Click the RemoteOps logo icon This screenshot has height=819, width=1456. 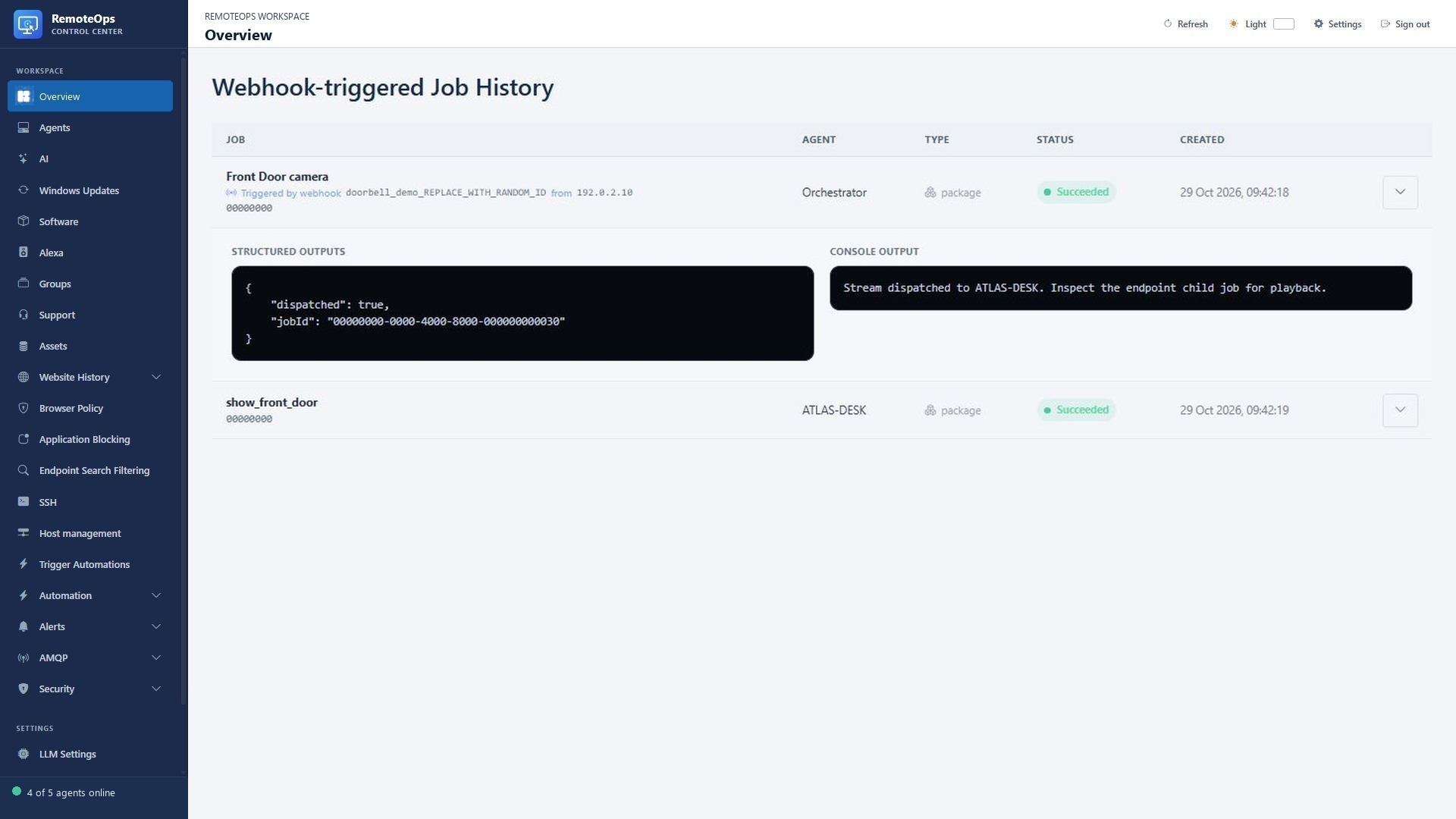28,24
